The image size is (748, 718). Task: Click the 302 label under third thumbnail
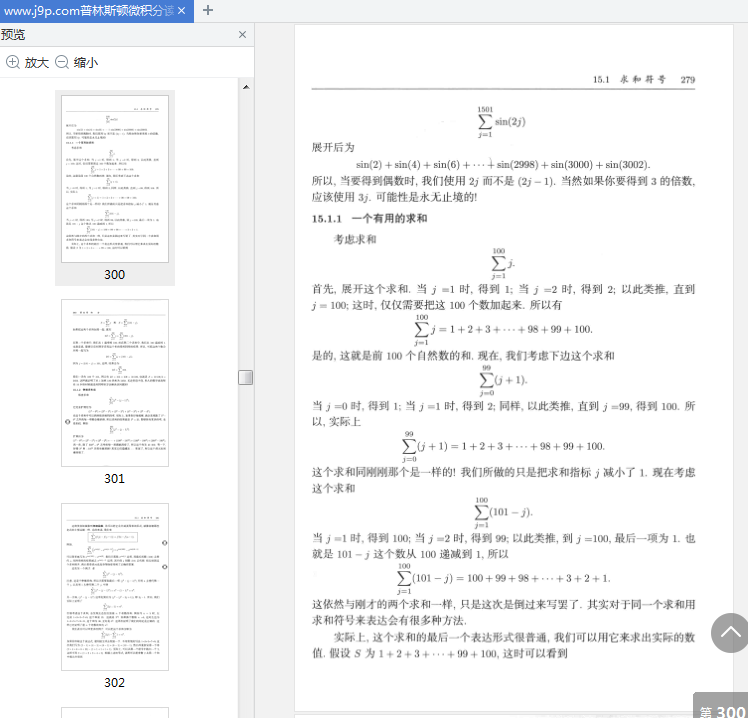(x=114, y=683)
